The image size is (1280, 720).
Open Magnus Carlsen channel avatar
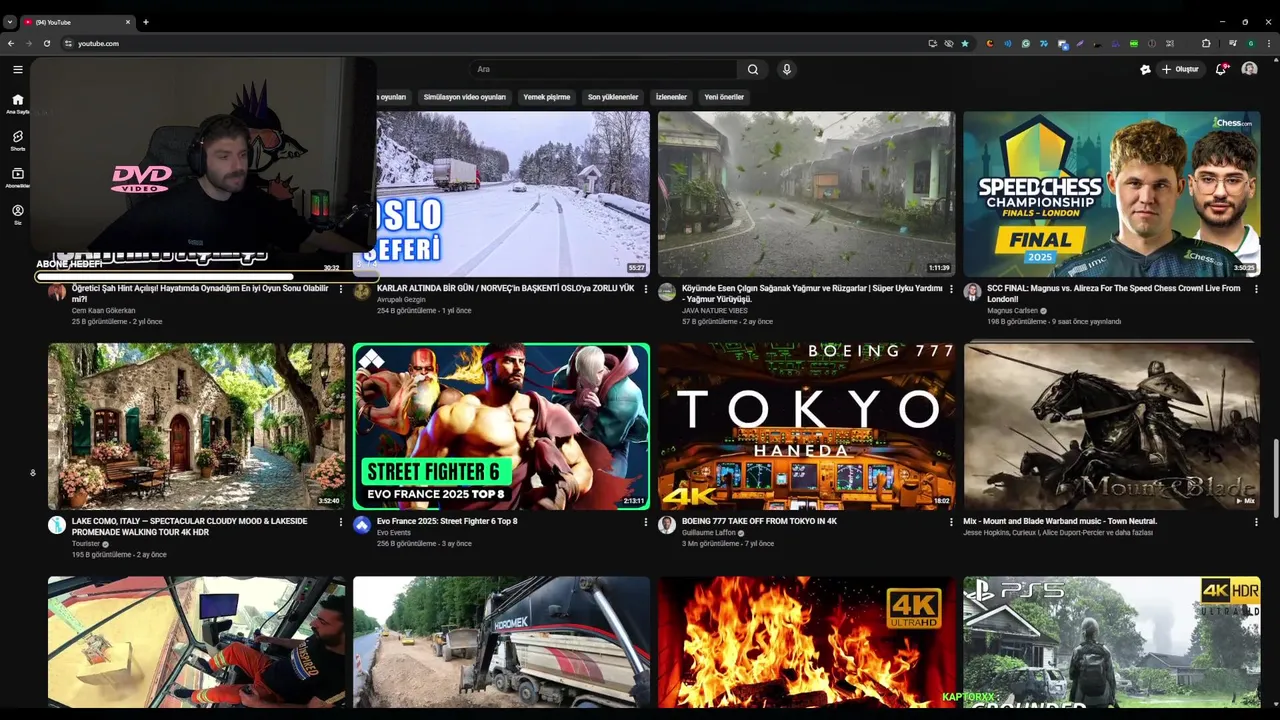pos(972,292)
